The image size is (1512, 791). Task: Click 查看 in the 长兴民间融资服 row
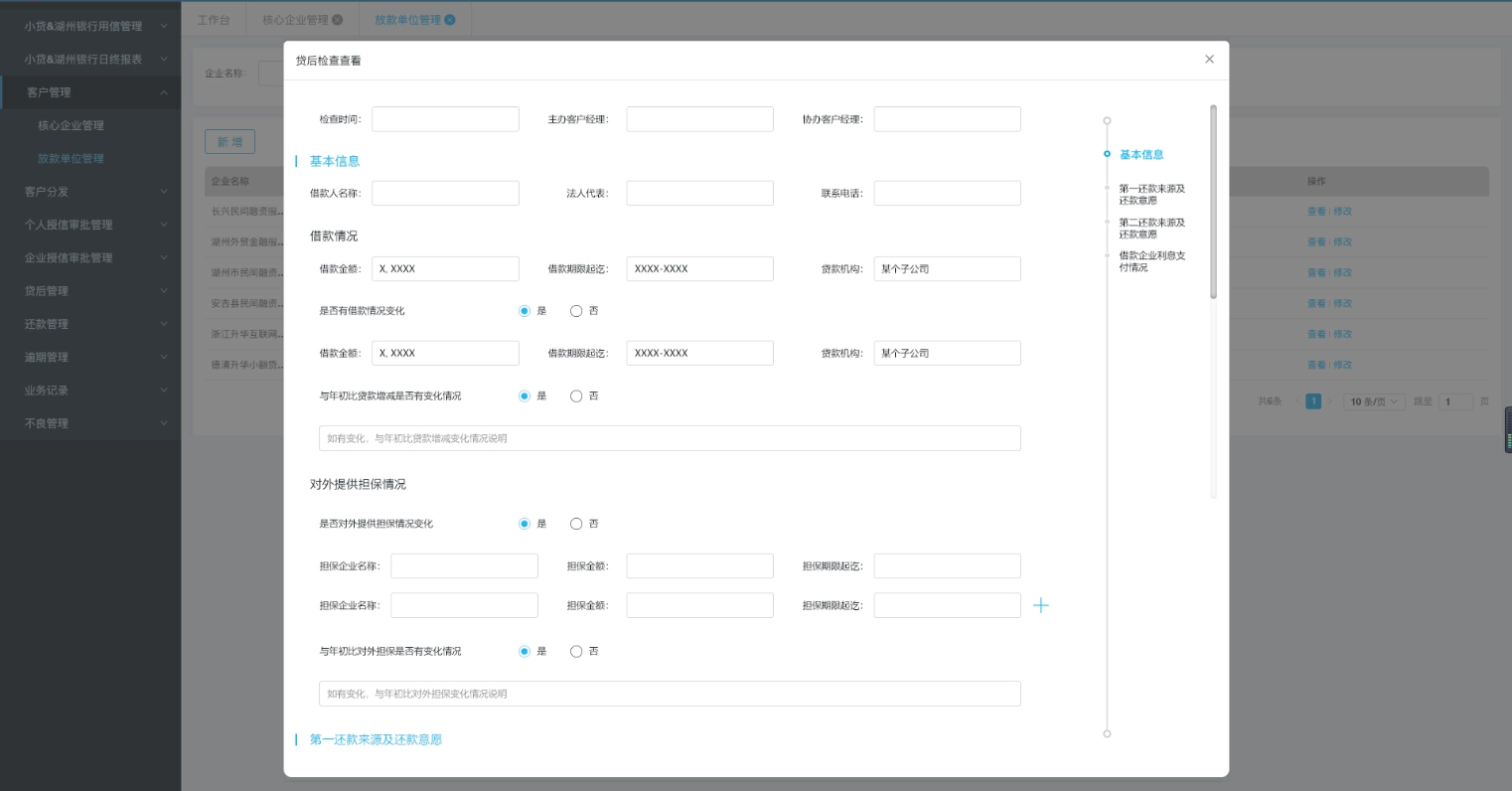coord(1316,212)
